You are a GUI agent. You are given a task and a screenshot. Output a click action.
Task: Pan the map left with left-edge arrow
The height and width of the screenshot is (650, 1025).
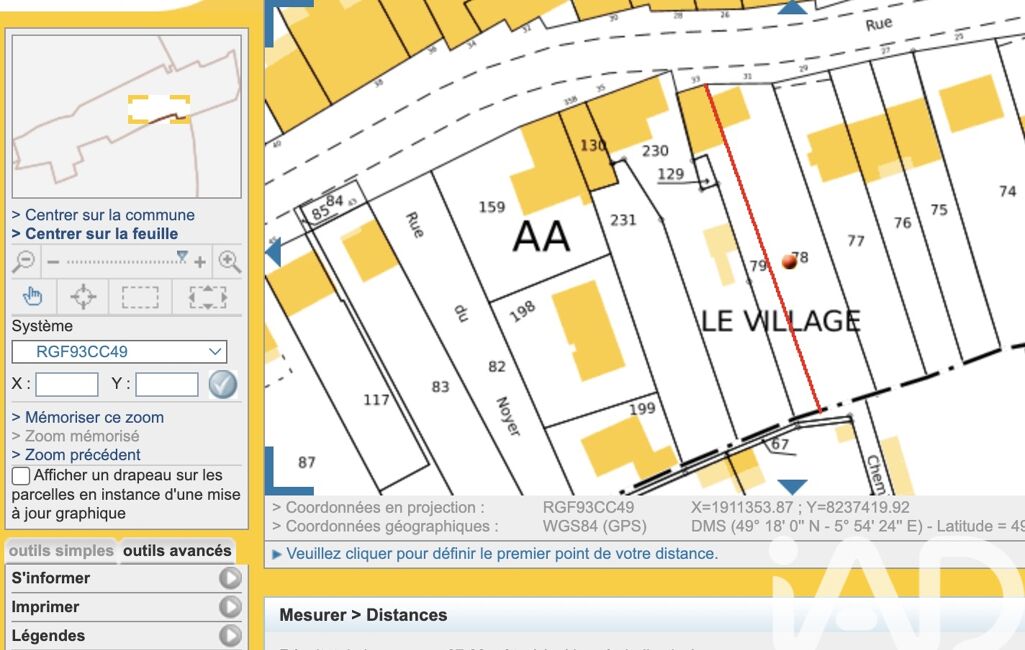point(273,252)
